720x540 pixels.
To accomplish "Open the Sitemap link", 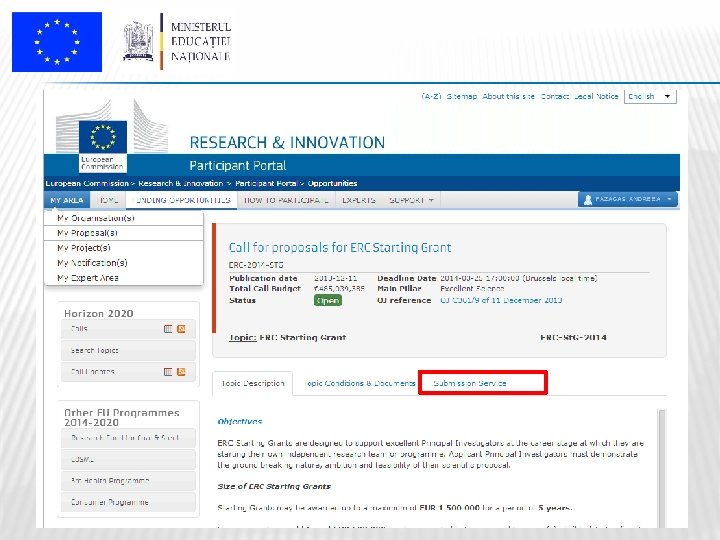I will [462, 96].
